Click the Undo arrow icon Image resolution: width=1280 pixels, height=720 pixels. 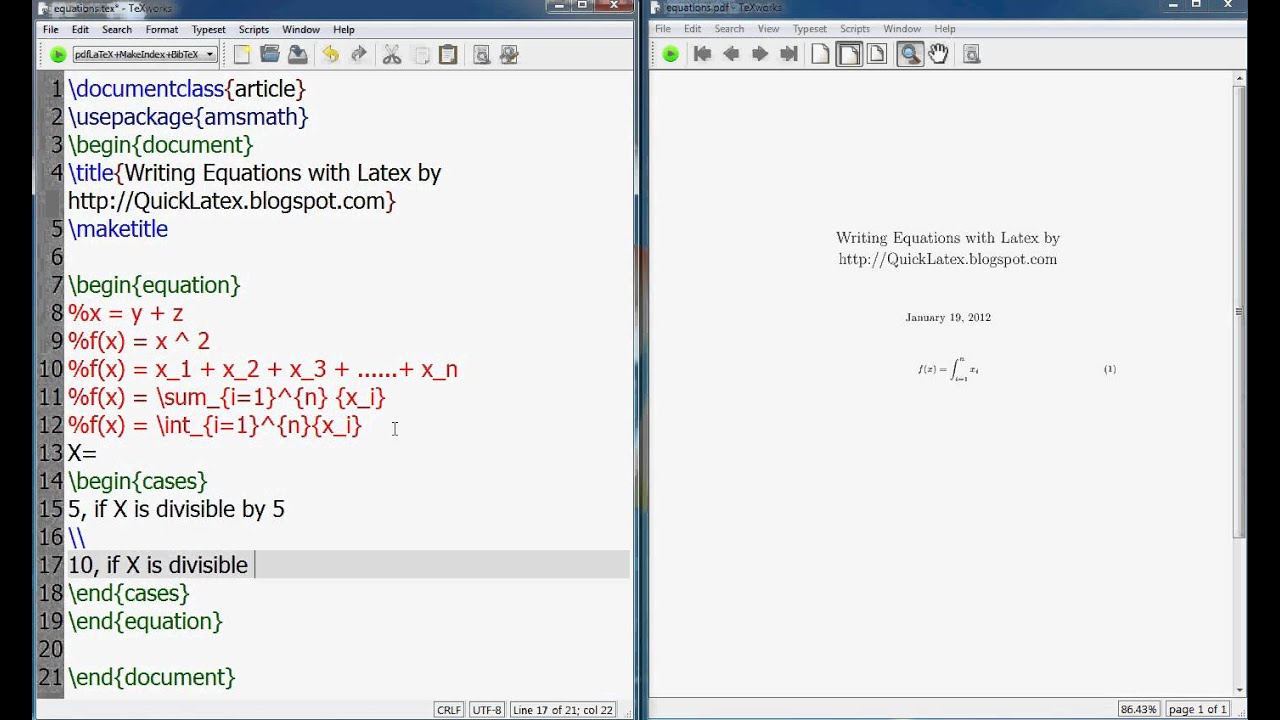(331, 54)
